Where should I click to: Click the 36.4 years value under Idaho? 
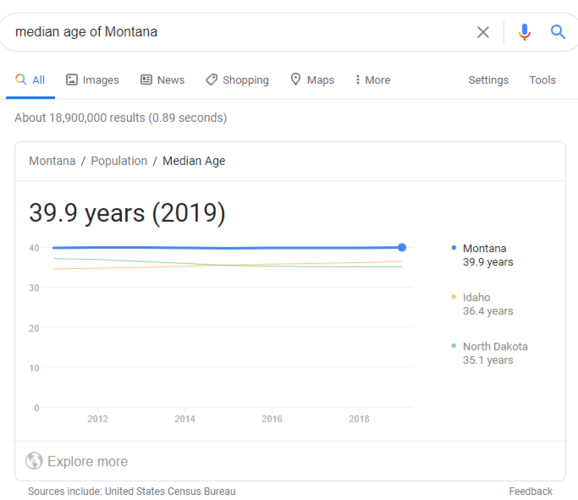coord(488,311)
